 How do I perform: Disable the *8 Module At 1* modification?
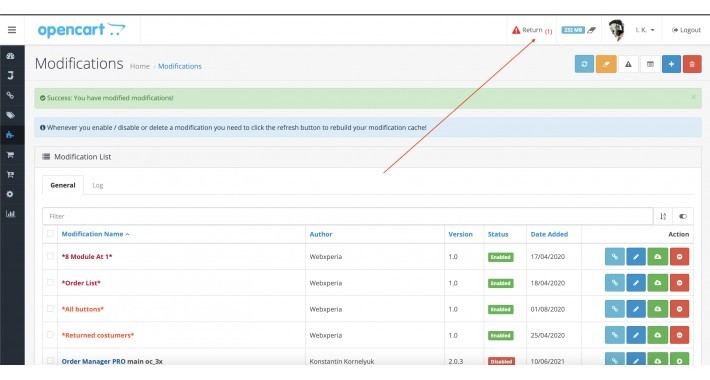(679, 256)
